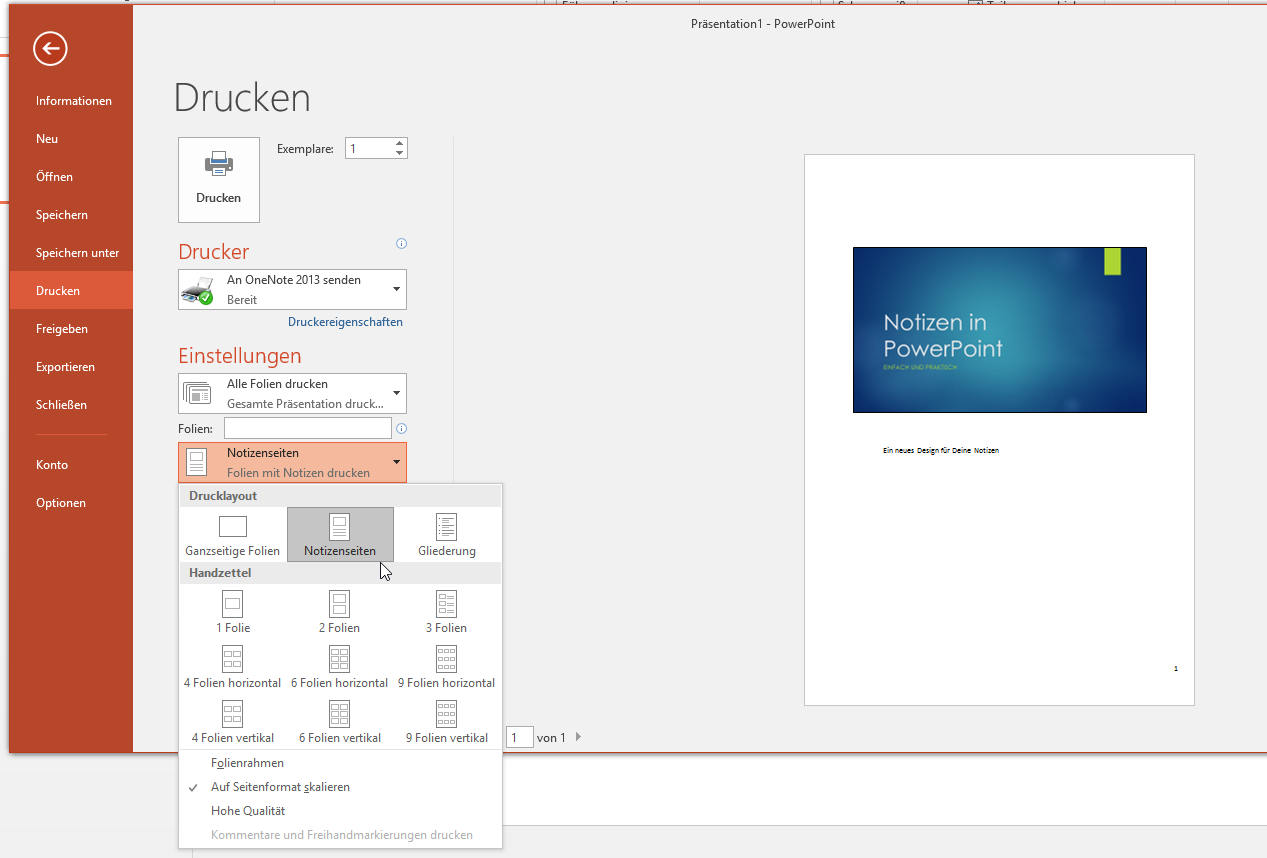Select Drucken in the sidebar
This screenshot has width=1267, height=858.
click(71, 291)
